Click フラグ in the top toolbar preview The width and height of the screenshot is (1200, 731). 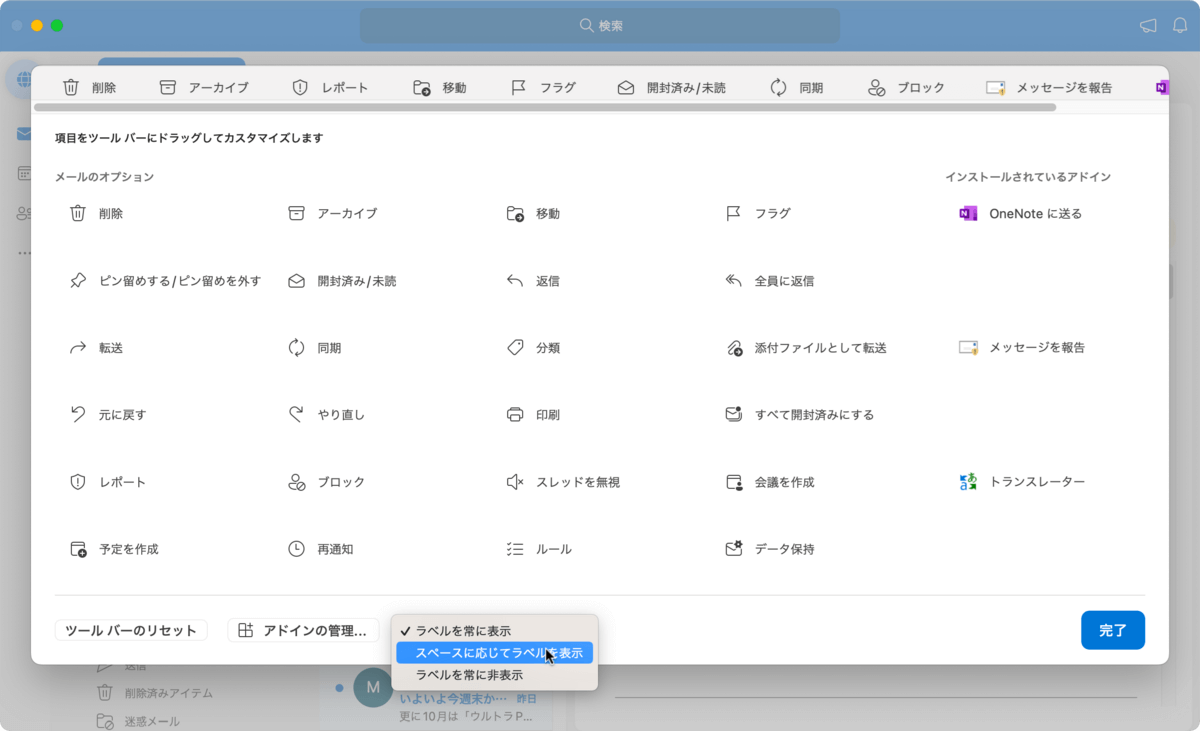click(x=543, y=87)
